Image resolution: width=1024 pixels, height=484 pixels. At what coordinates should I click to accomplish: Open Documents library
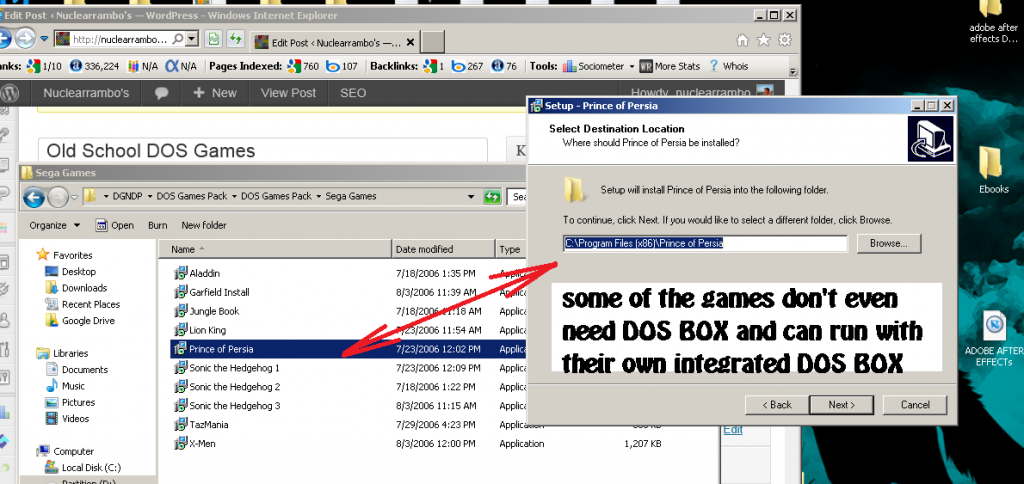pyautogui.click(x=85, y=369)
